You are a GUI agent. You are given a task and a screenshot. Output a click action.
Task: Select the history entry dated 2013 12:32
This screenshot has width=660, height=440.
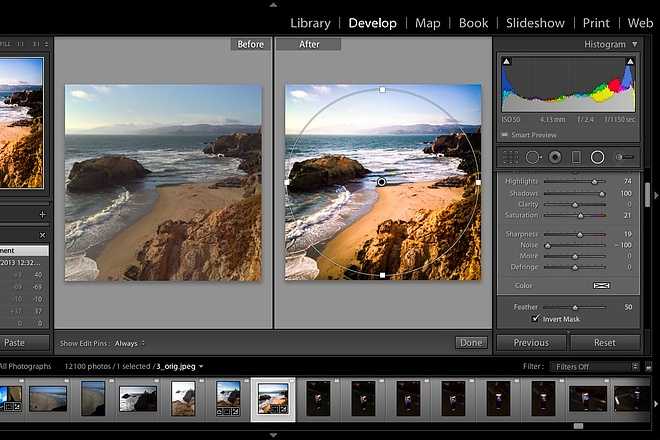(22, 262)
